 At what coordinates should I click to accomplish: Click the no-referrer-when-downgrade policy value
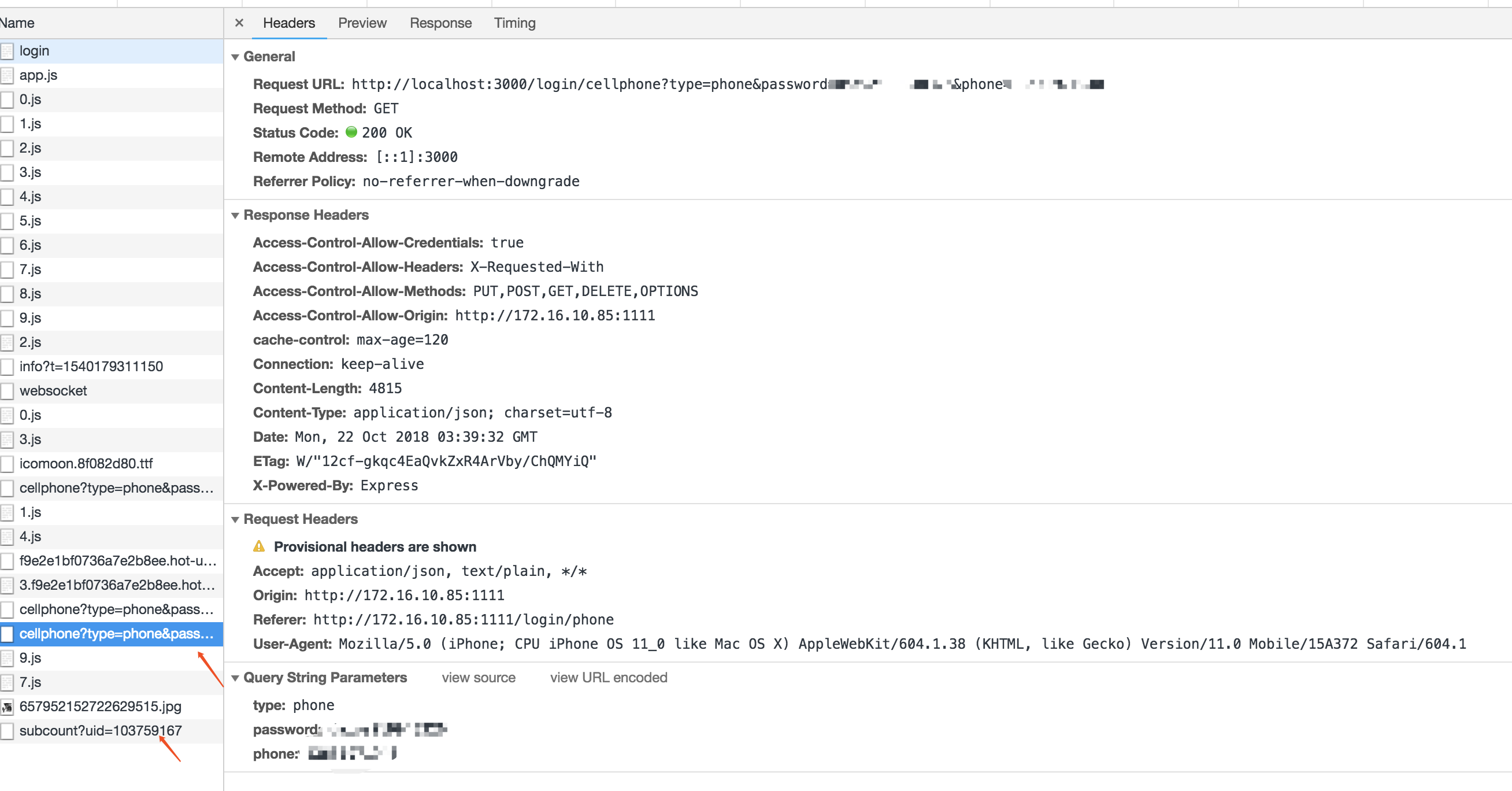(x=470, y=182)
